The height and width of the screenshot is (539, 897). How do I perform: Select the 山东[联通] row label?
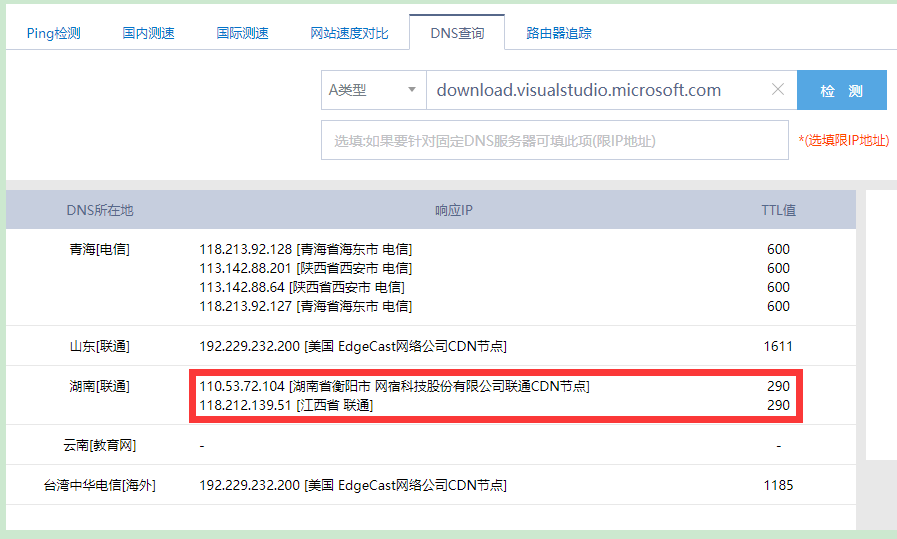pos(100,346)
